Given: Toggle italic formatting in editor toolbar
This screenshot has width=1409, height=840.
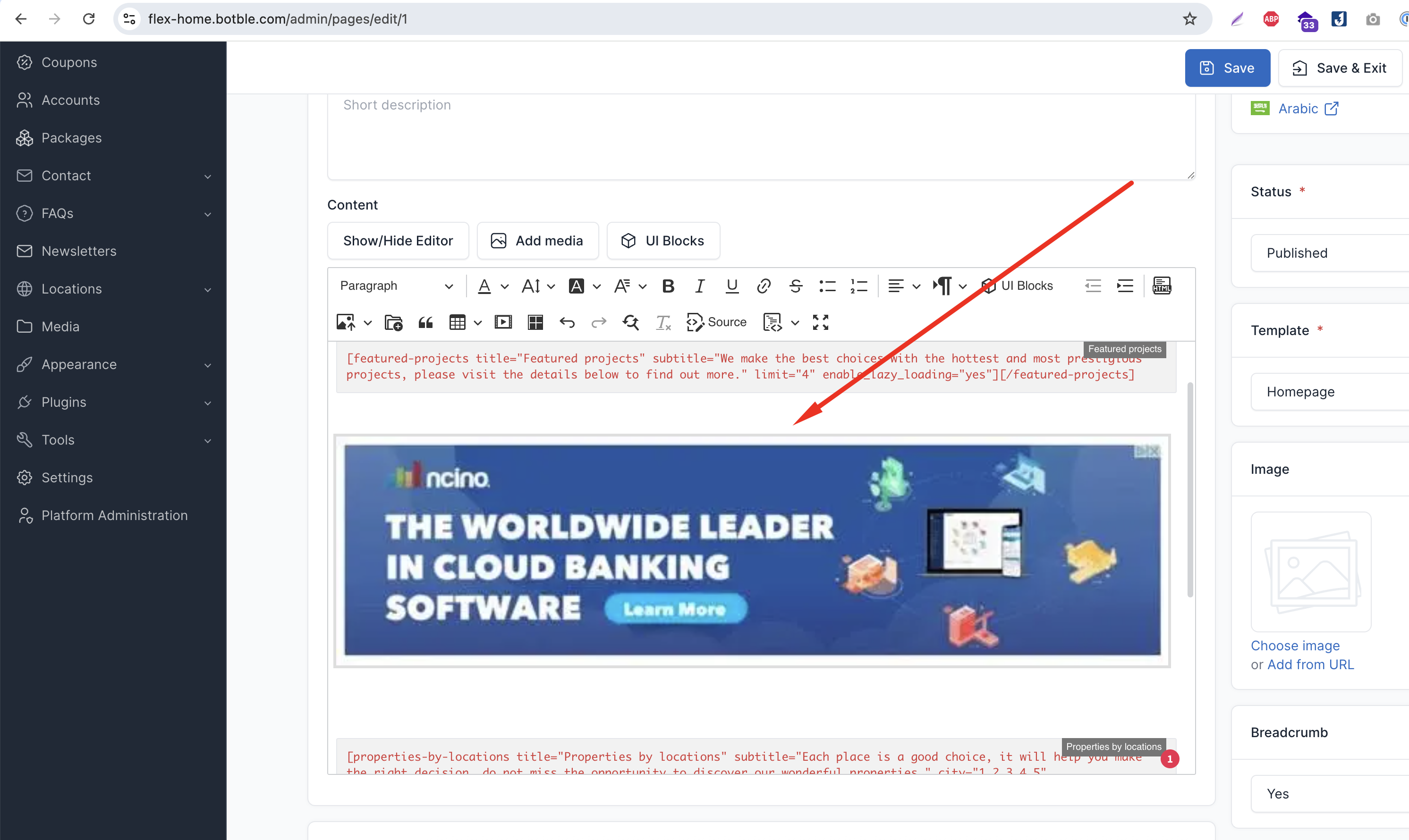Looking at the screenshot, I should 700,286.
